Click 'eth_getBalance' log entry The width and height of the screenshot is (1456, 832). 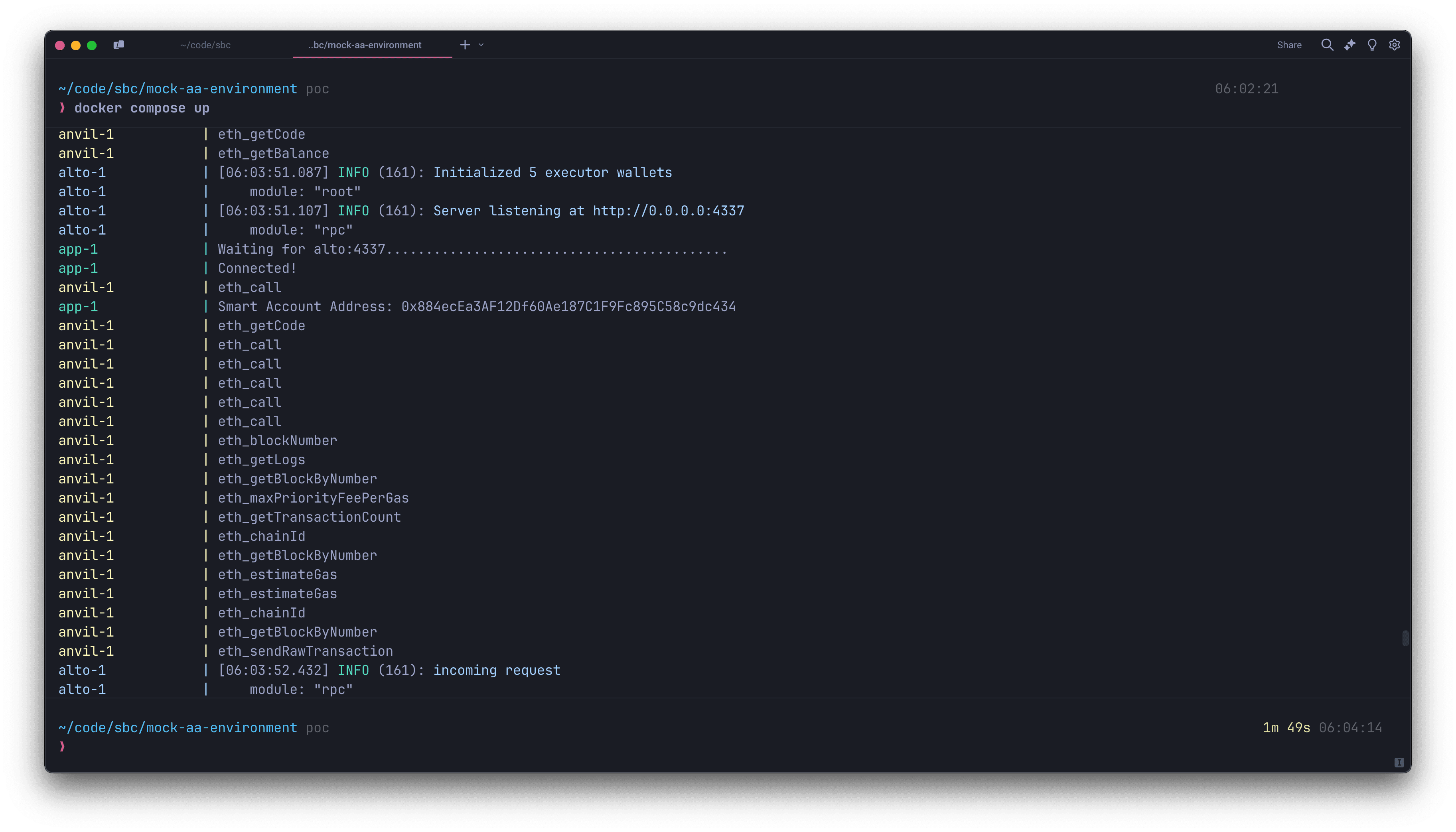[273, 154]
